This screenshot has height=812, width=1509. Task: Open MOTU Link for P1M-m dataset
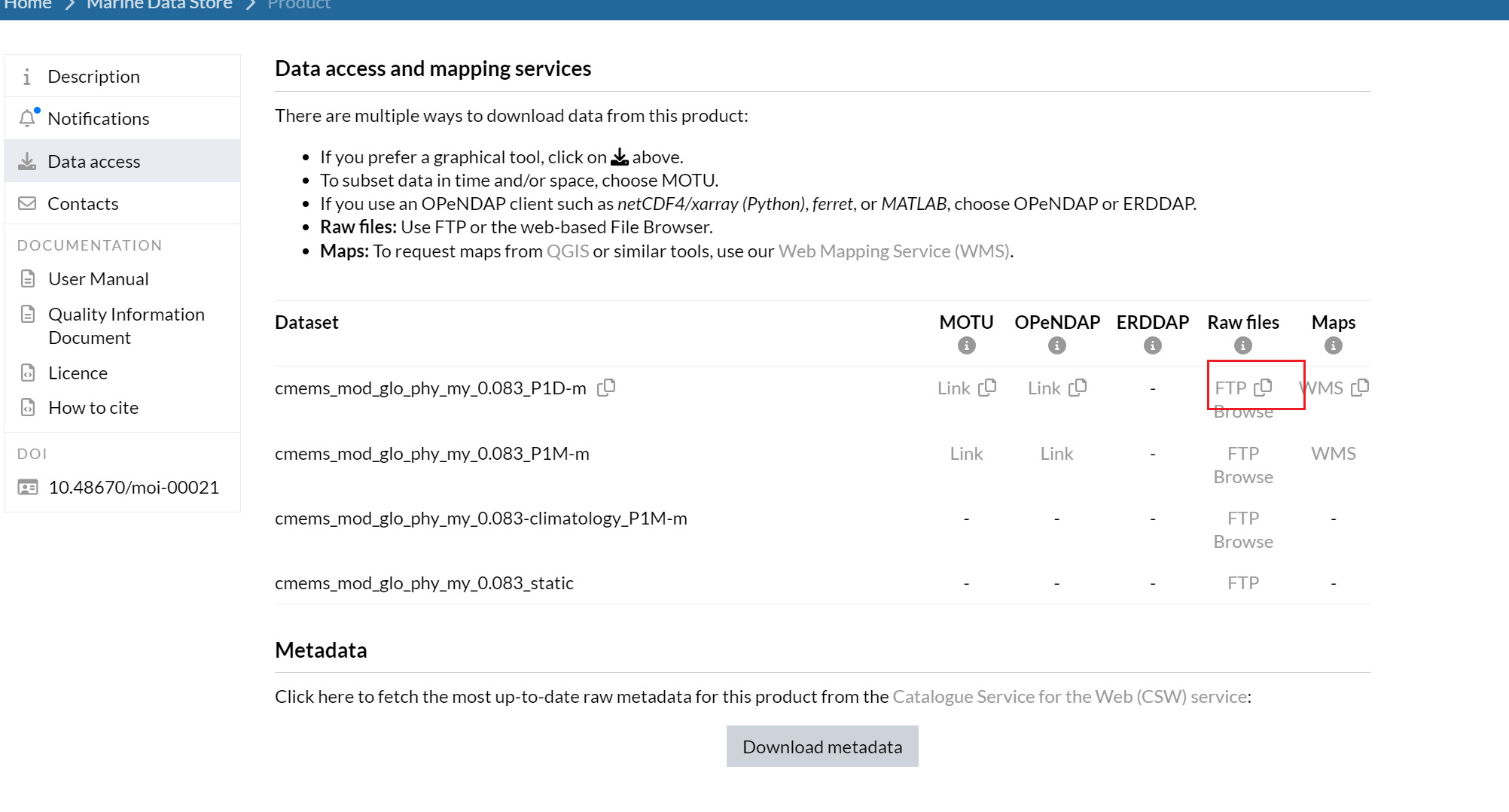[966, 454]
